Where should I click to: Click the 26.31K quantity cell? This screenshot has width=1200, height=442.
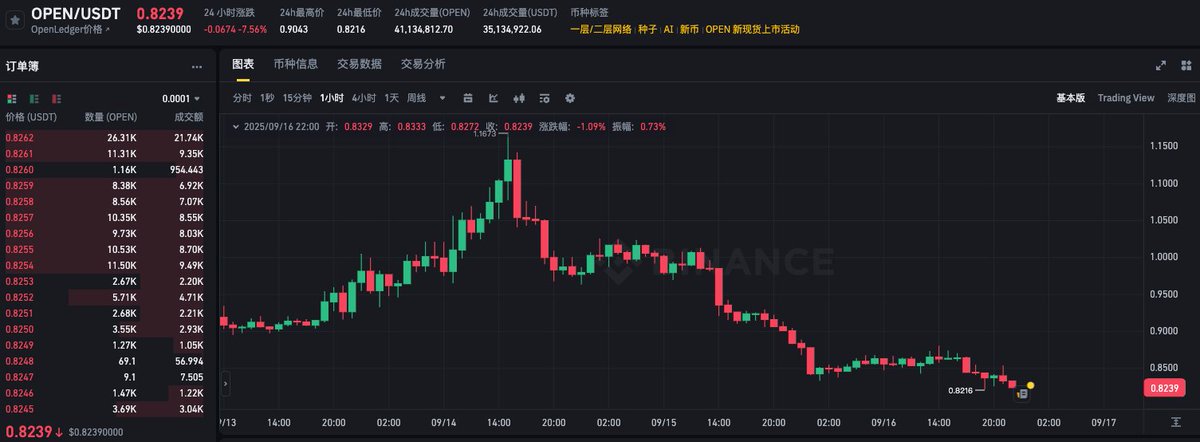[120, 137]
